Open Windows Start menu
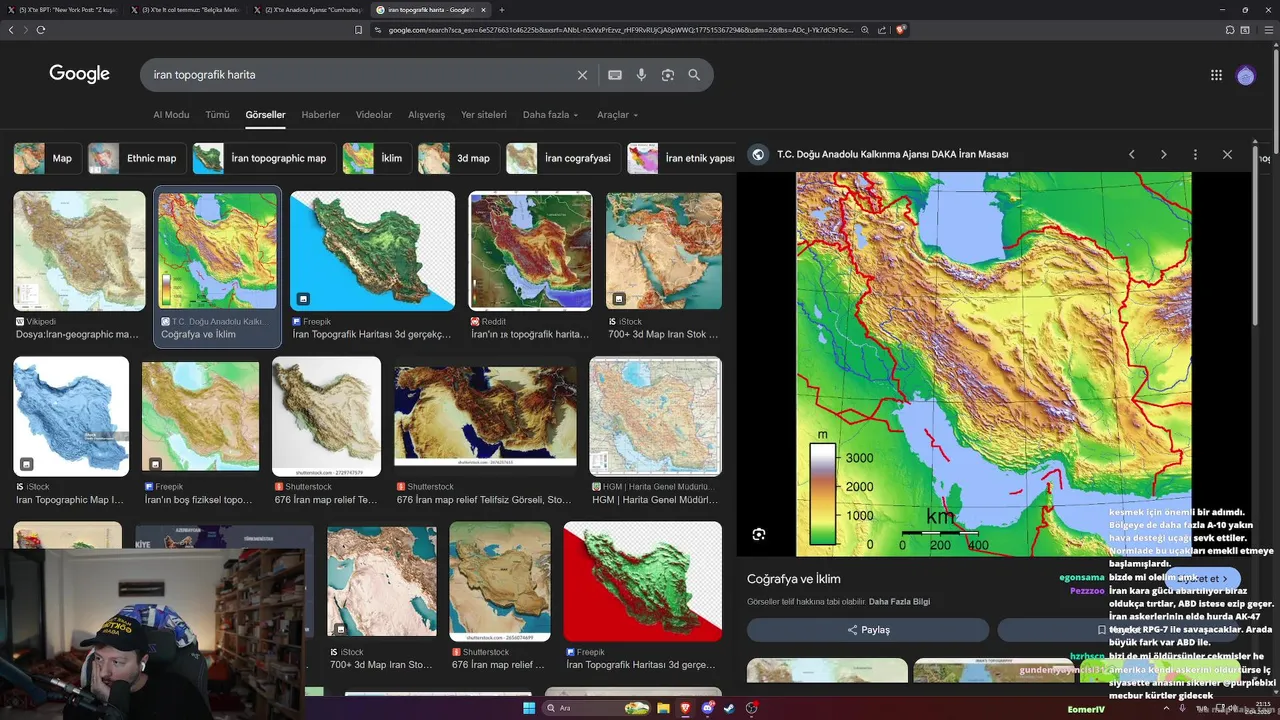This screenshot has width=1280, height=720. [529, 708]
